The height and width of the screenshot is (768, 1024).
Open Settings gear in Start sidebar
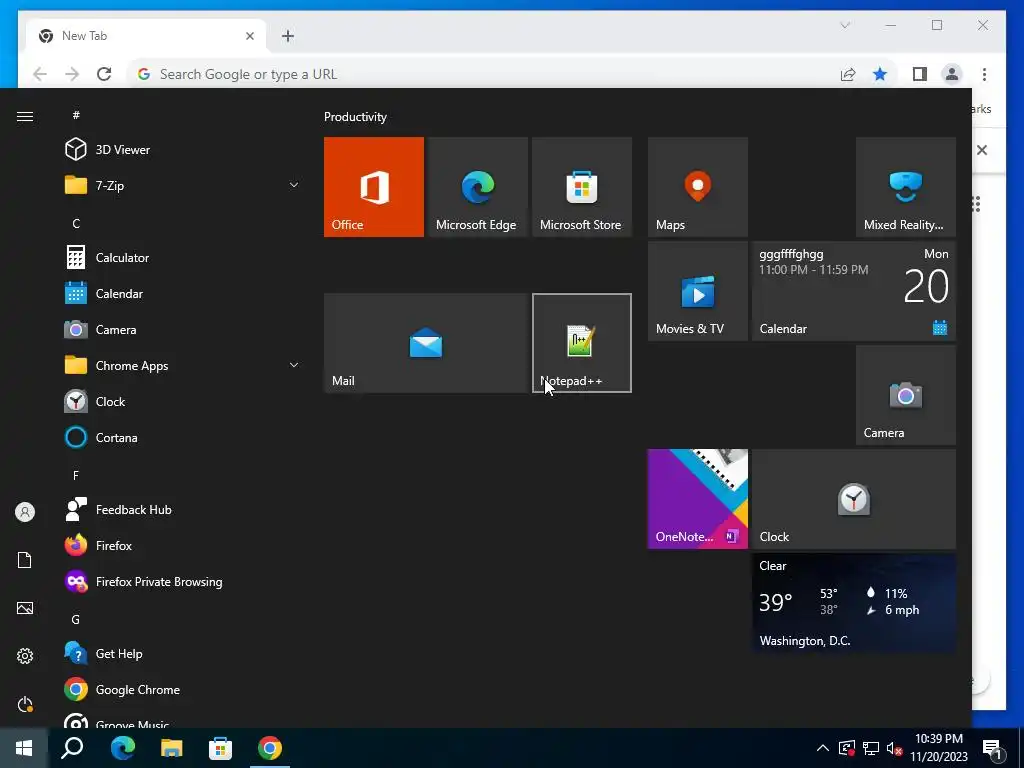[x=25, y=656]
